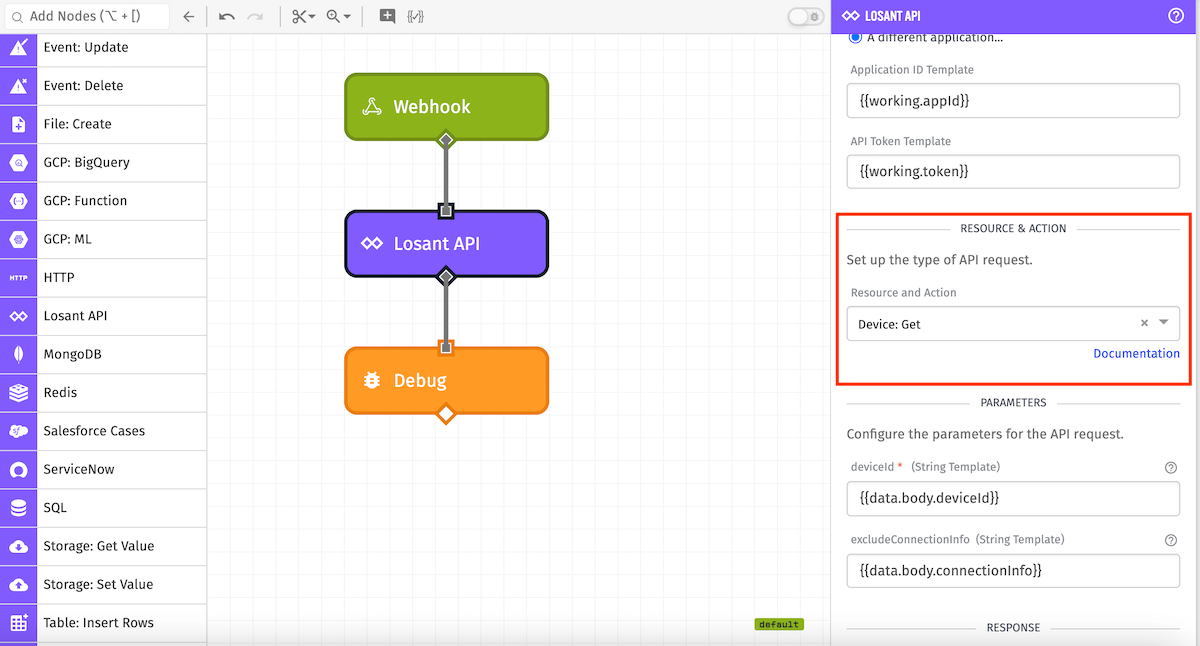Click the default version tag on canvas
This screenshot has height=646, width=1200.
pos(778,624)
